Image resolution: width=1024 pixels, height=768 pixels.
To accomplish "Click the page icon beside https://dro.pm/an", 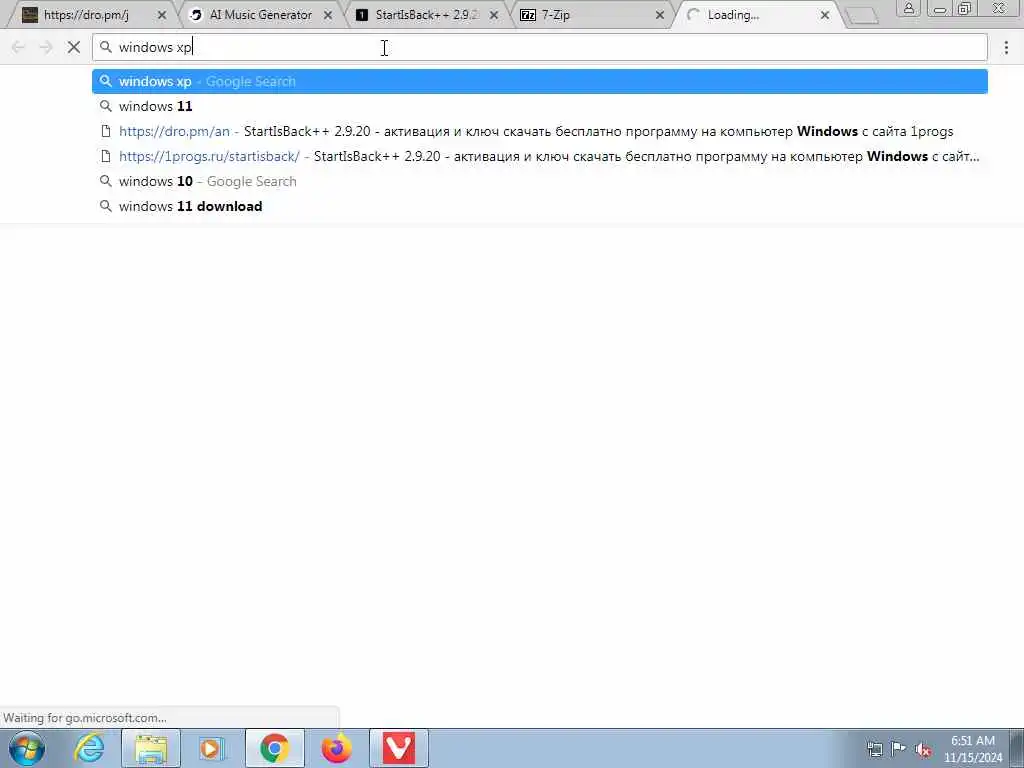I will coord(106,131).
